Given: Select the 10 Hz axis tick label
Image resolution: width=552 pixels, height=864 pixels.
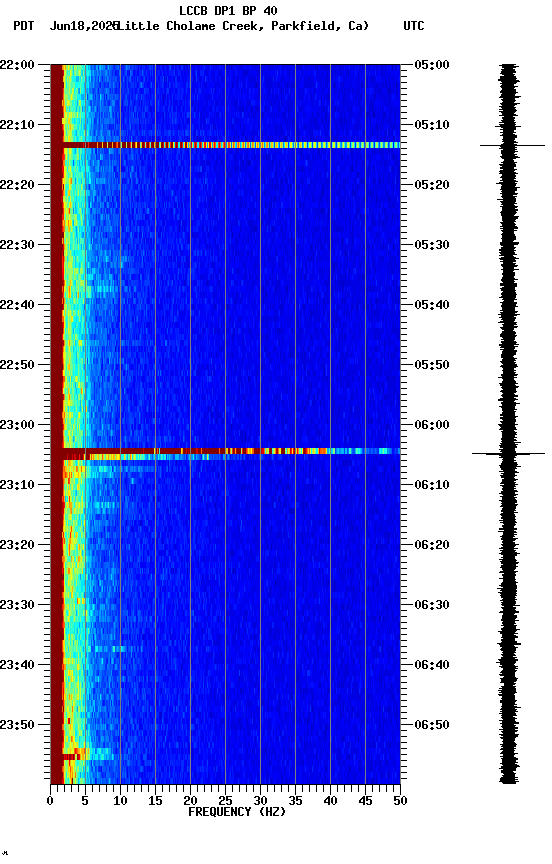Looking at the screenshot, I should (120, 802).
